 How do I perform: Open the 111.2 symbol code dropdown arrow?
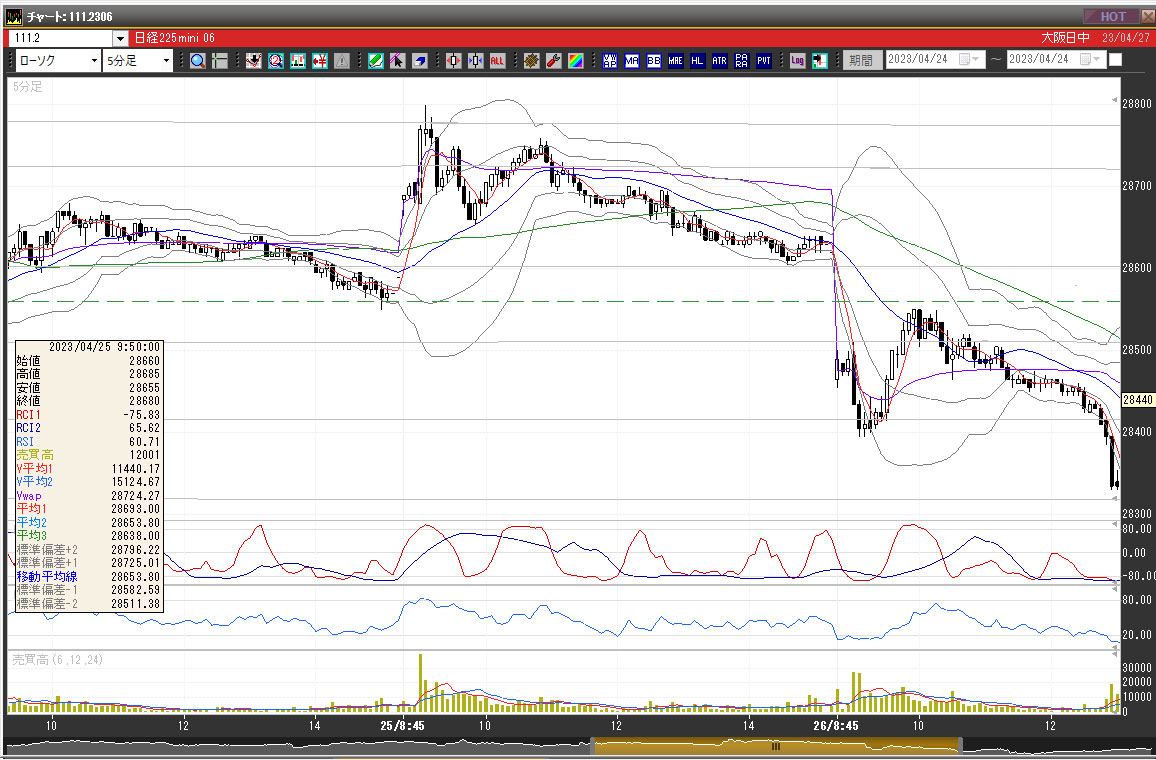pos(121,38)
